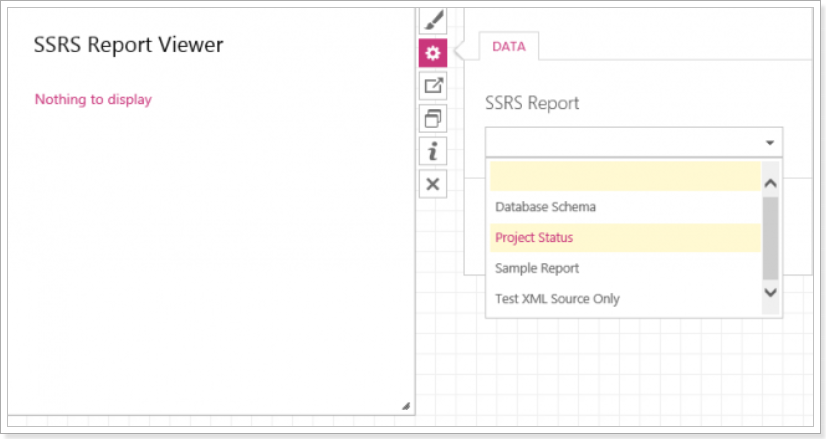Click the Nothing to display message
The image size is (826, 439).
click(x=93, y=100)
